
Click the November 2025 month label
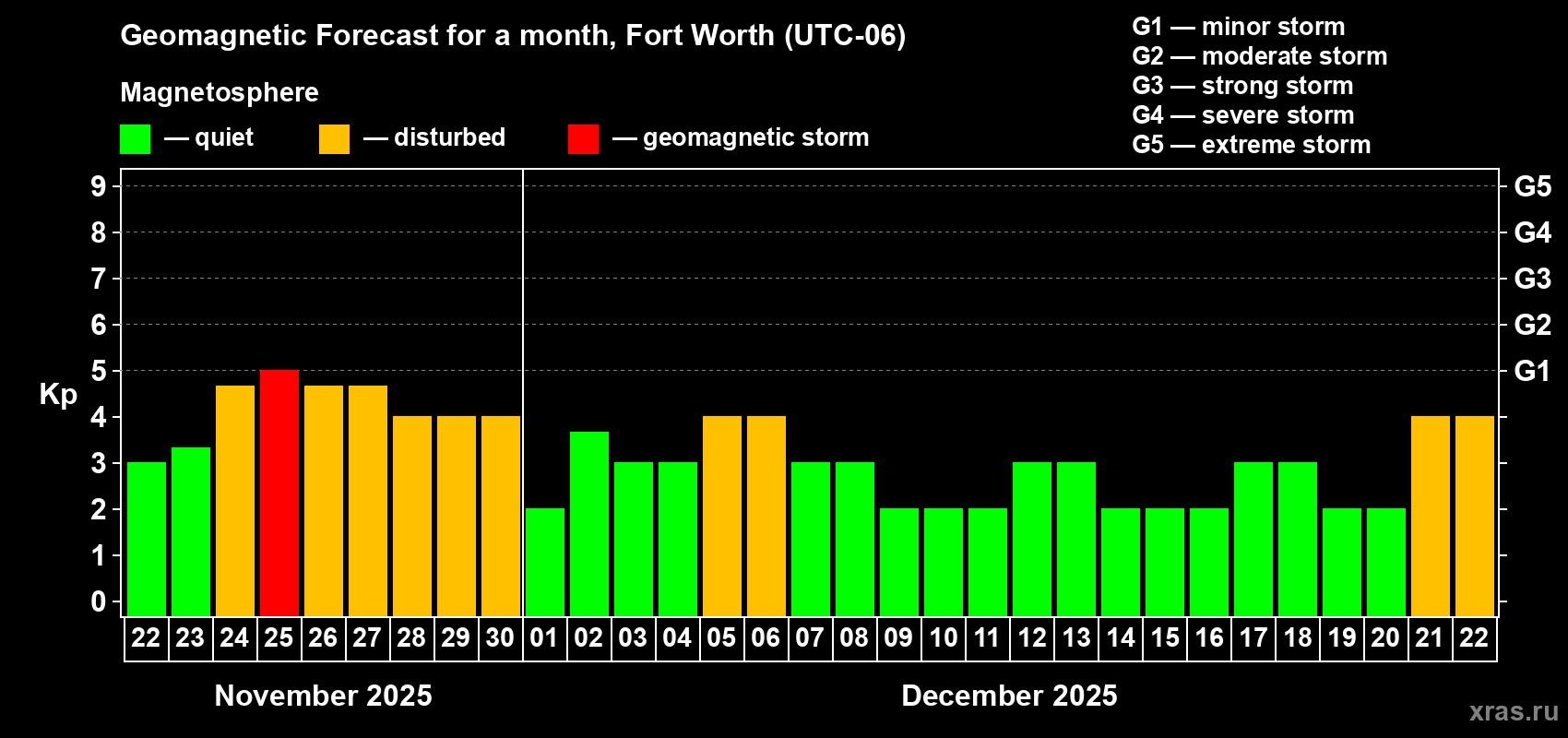(x=323, y=696)
